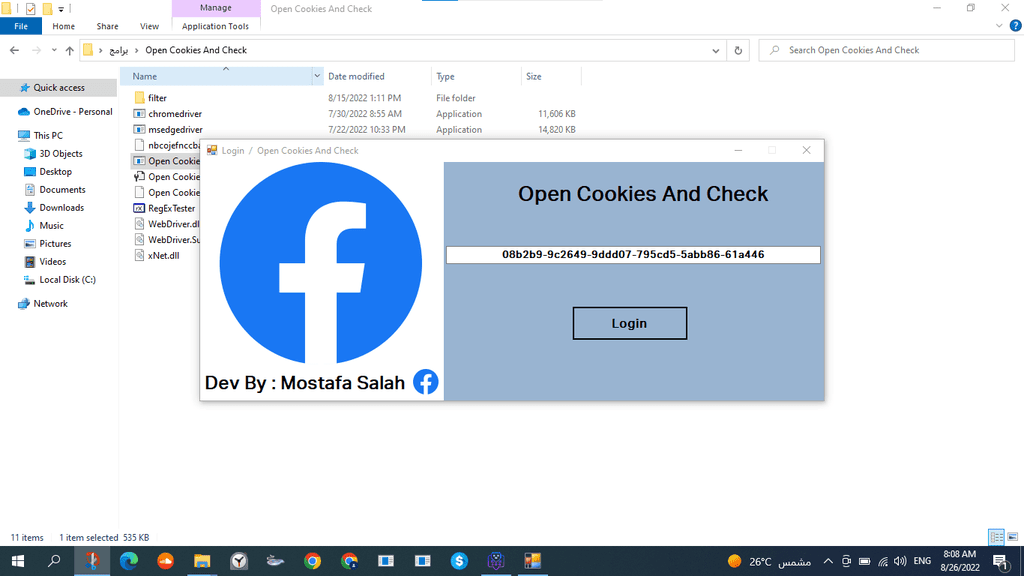Open the Application Tools tab
The image size is (1024, 576).
tap(215, 26)
